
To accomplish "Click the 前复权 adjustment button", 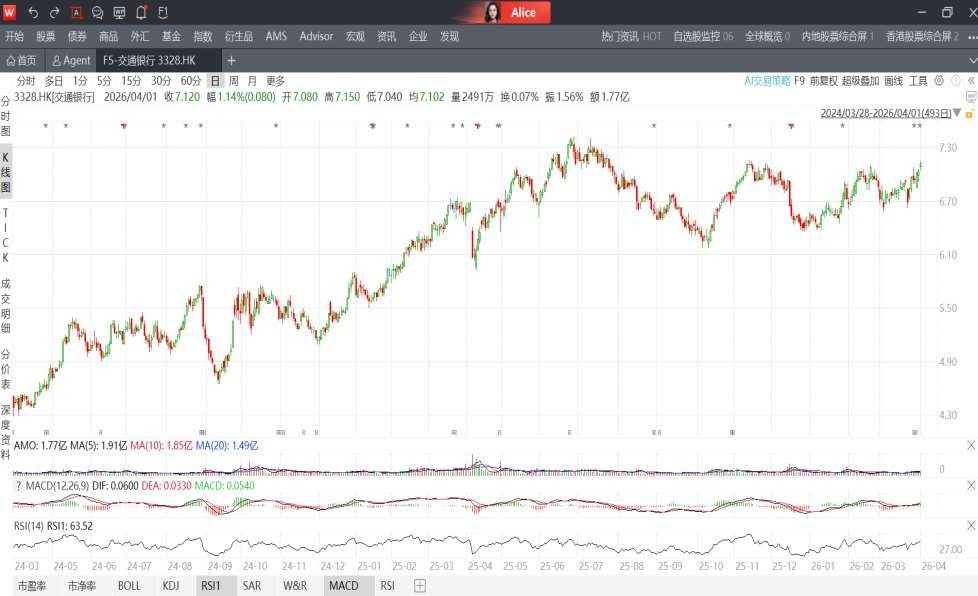I will point(824,81).
